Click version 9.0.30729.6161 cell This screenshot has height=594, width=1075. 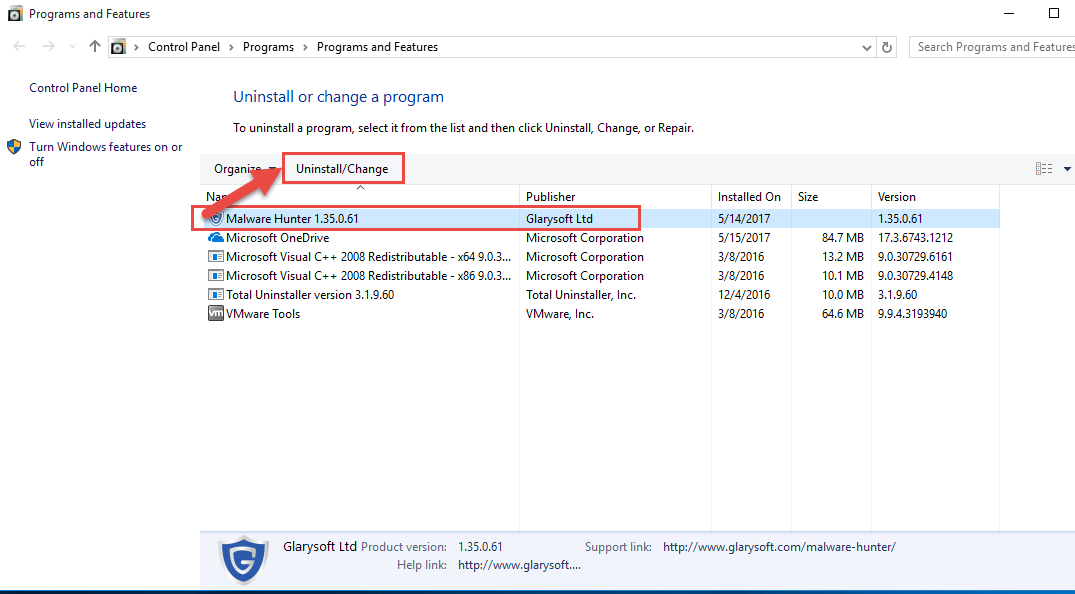pyautogui.click(x=915, y=257)
